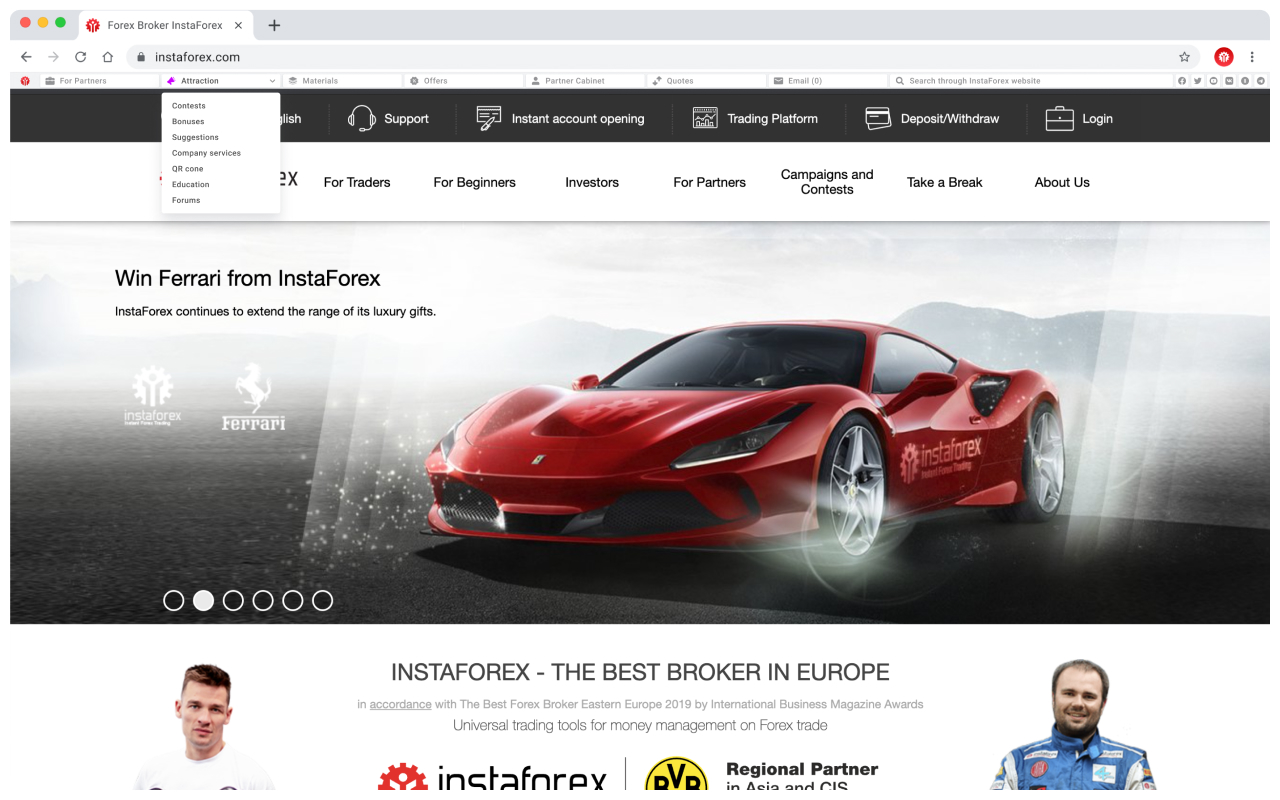
Task: Open the Telegram icon in the toolbar
Action: click(1260, 80)
